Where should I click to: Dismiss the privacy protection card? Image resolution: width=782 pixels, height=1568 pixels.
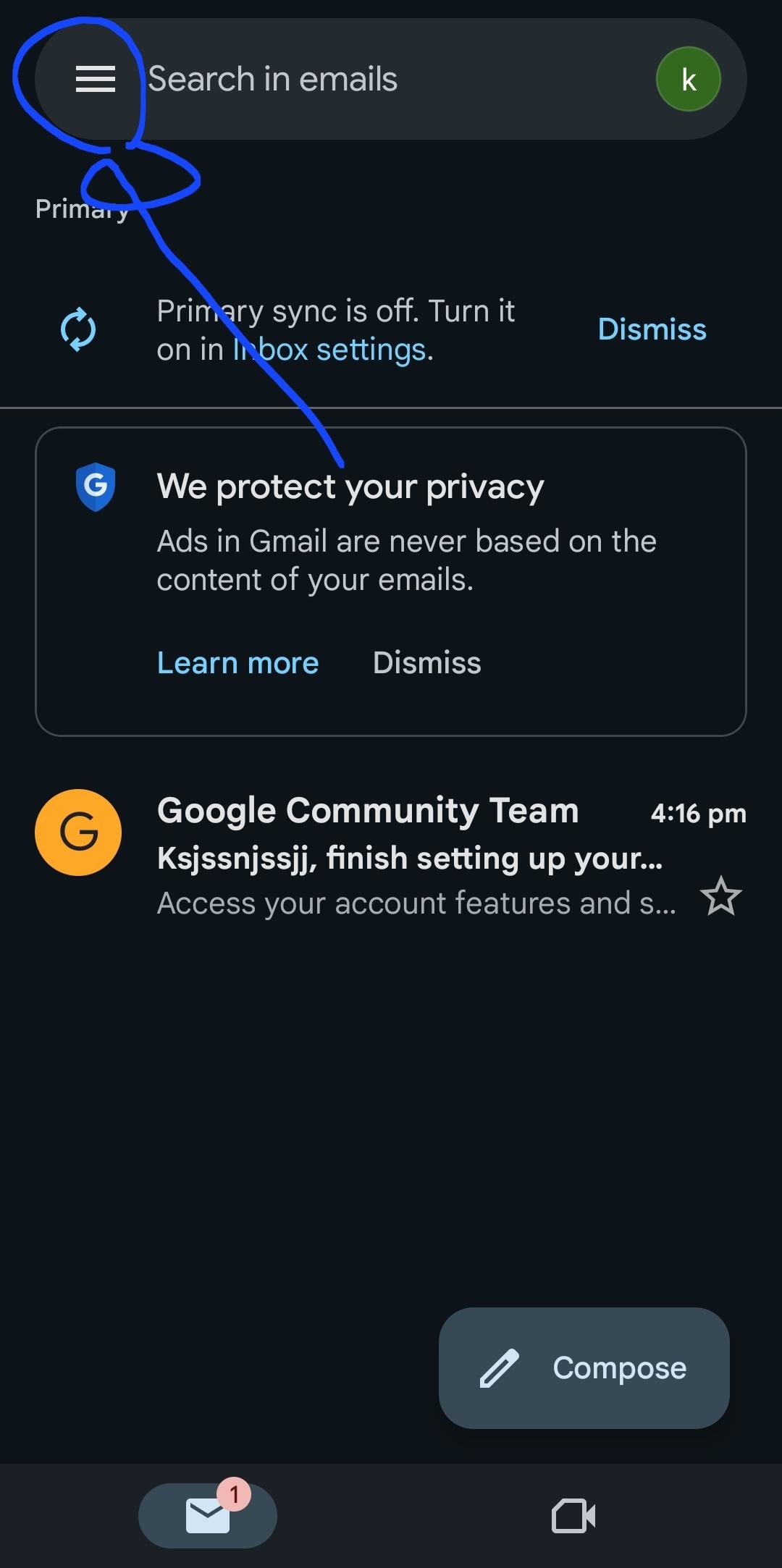[x=426, y=662]
